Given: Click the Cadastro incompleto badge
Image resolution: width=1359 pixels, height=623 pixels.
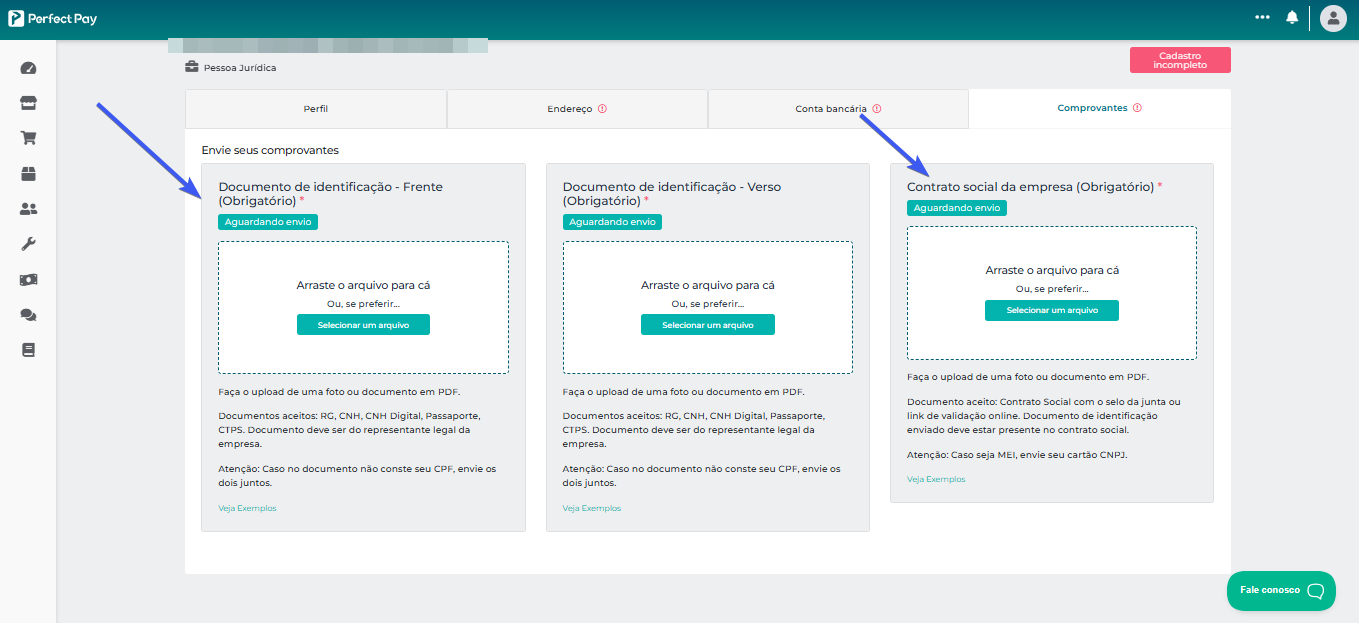Looking at the screenshot, I should click(x=1180, y=60).
